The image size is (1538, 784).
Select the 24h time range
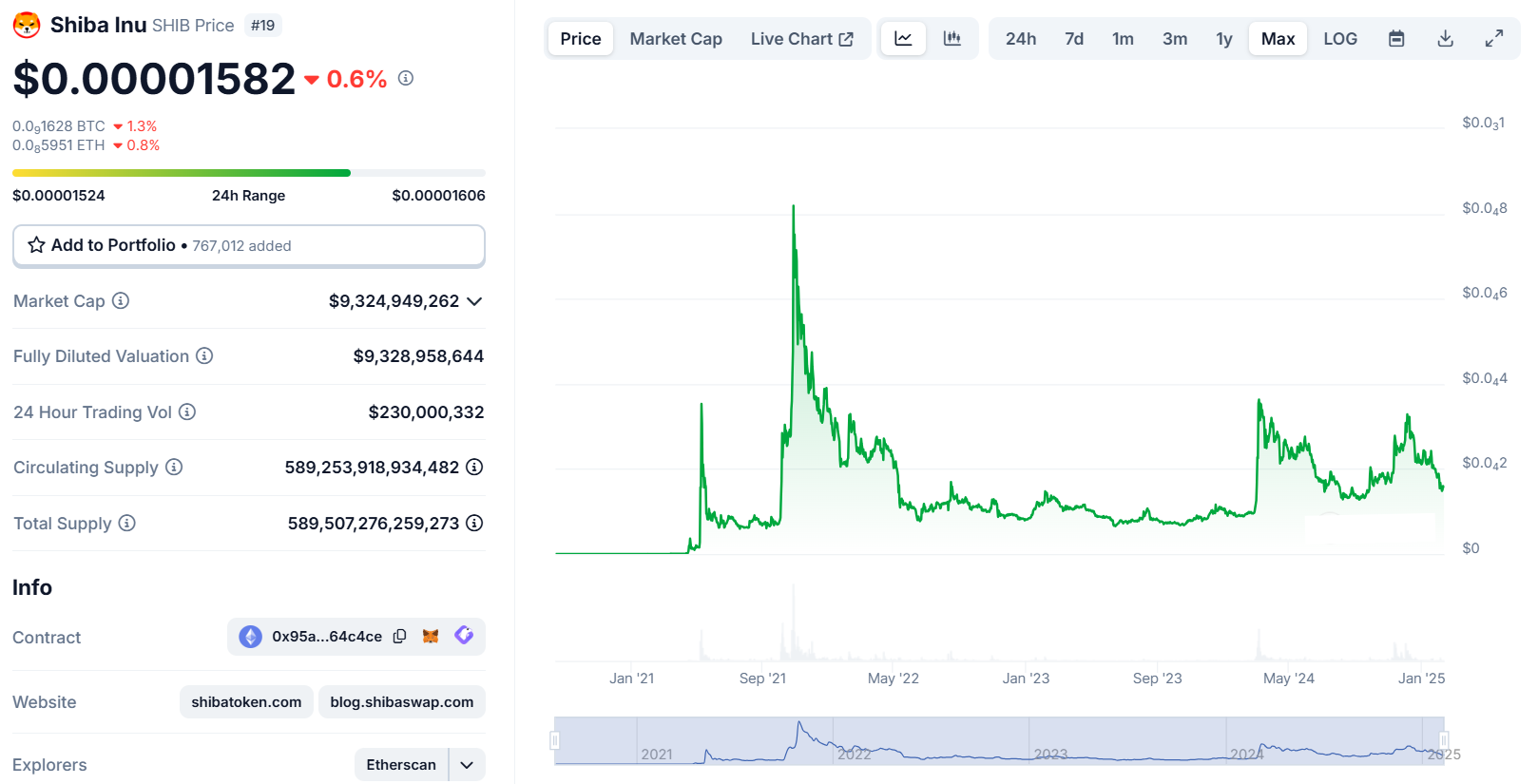(x=1021, y=39)
